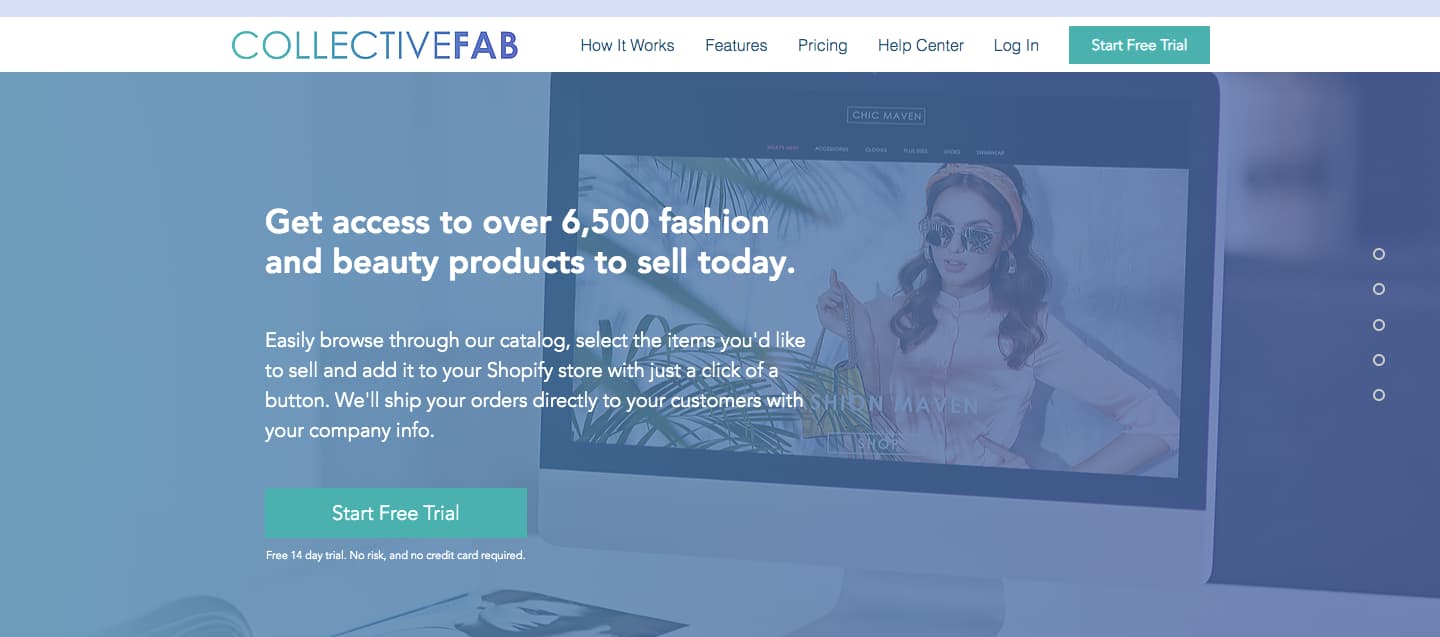
Task: Go to the Features menu item
Action: point(736,45)
